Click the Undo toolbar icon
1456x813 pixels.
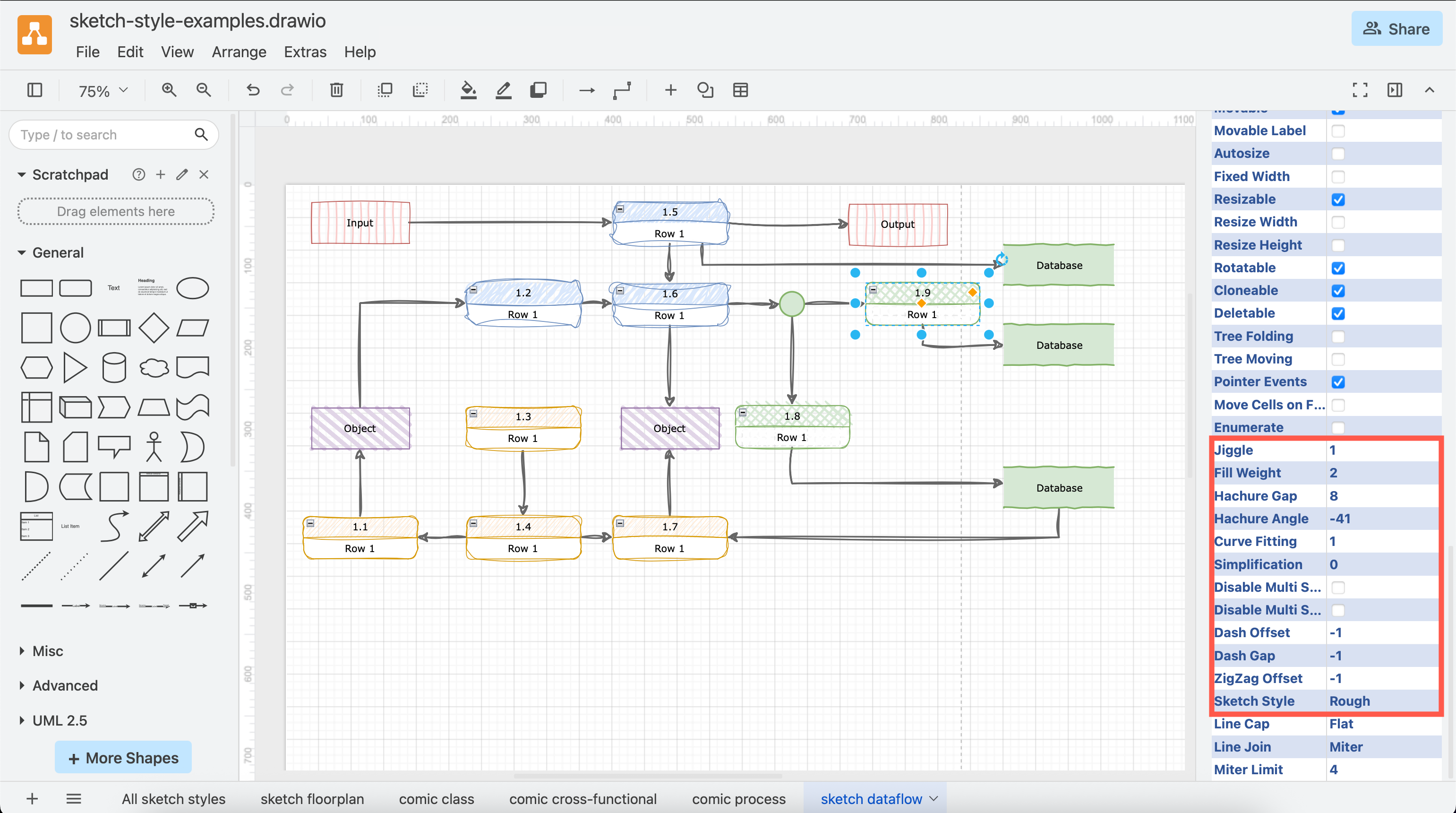(253, 90)
